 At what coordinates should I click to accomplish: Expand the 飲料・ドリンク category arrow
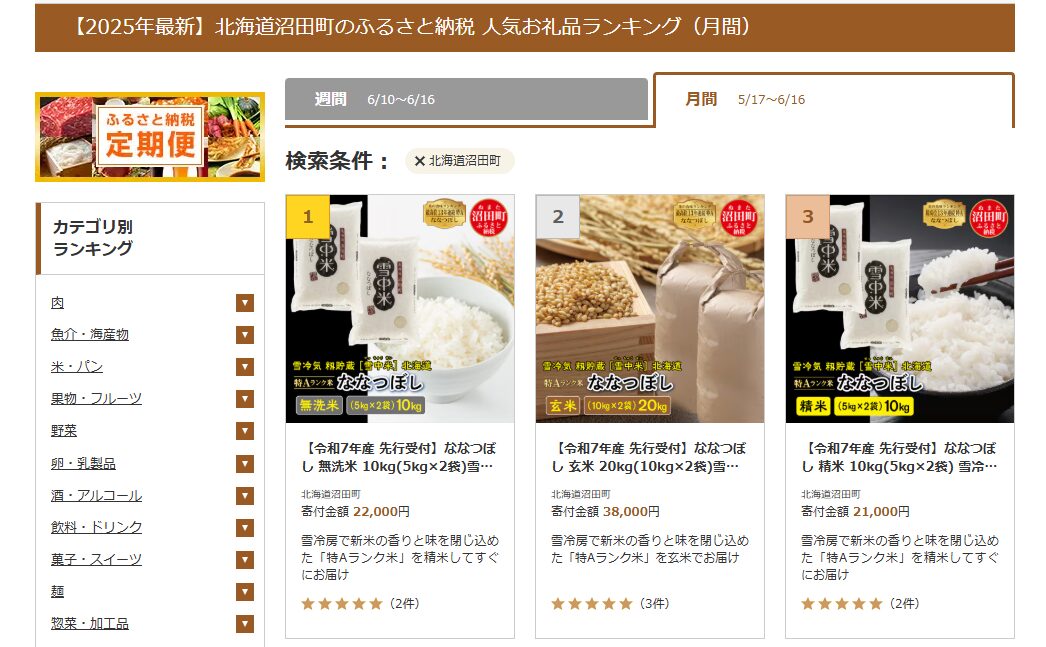pyautogui.click(x=245, y=528)
